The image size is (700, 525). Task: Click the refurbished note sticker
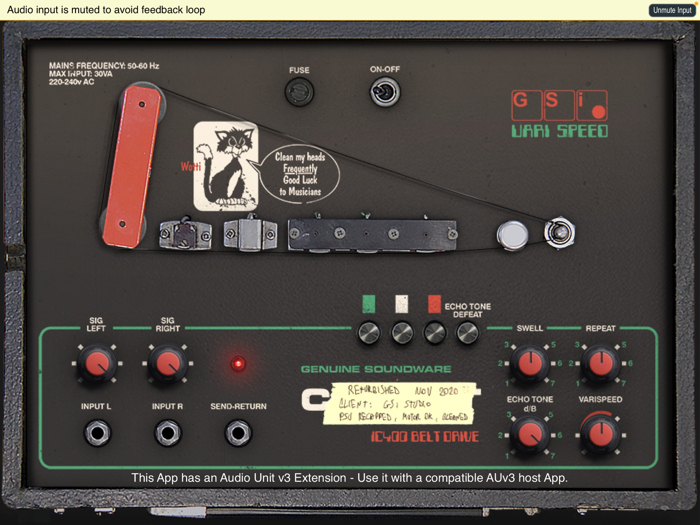pyautogui.click(x=400, y=403)
